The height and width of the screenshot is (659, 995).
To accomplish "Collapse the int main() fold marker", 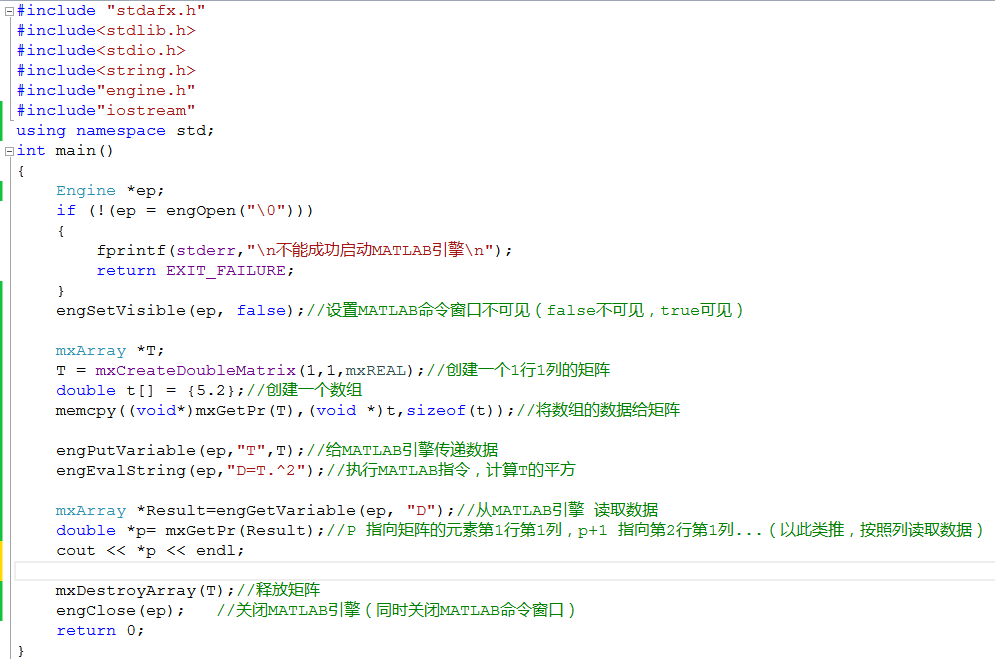I will (10, 151).
